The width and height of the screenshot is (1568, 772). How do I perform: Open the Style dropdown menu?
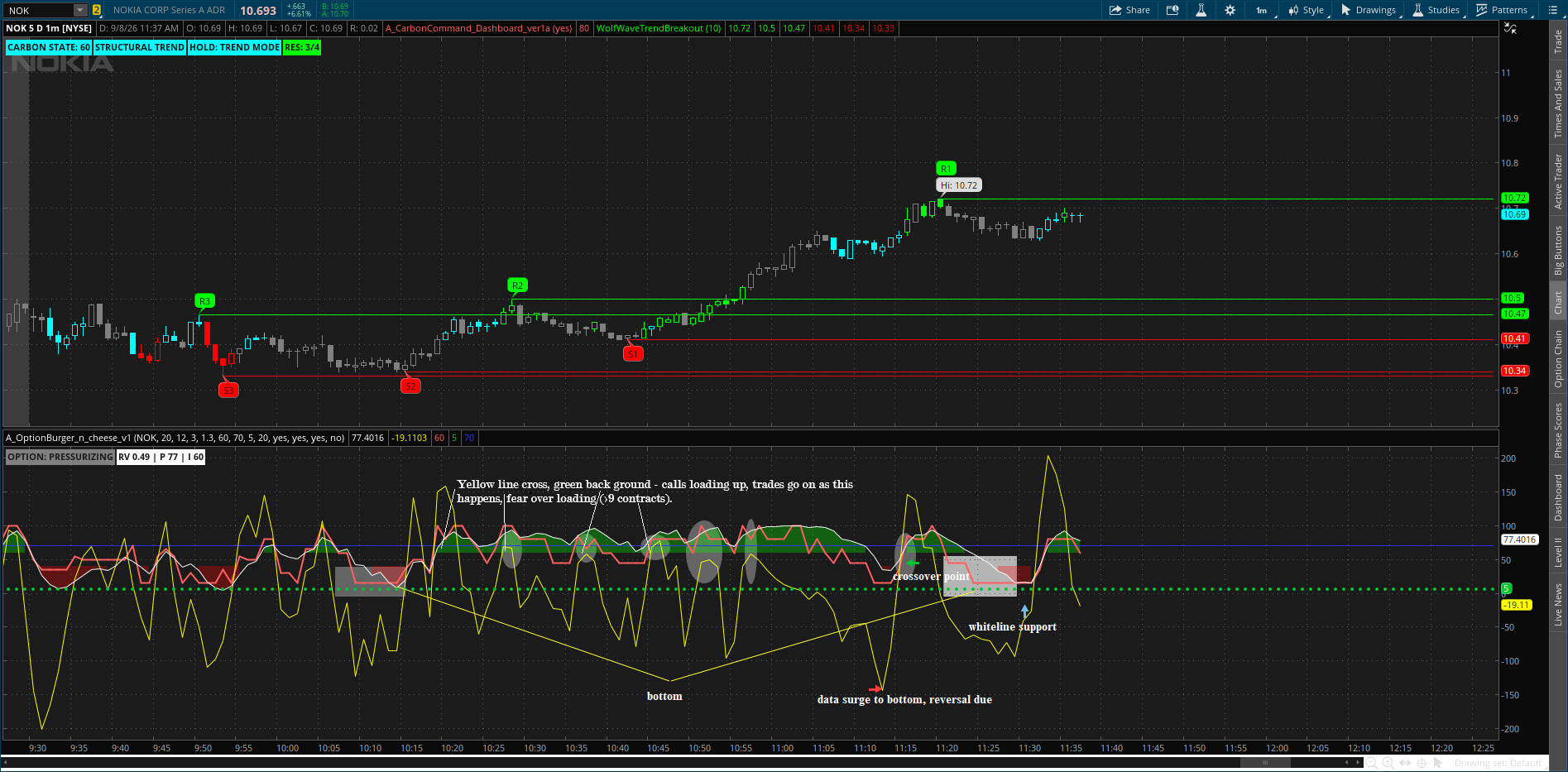pyautogui.click(x=1307, y=10)
